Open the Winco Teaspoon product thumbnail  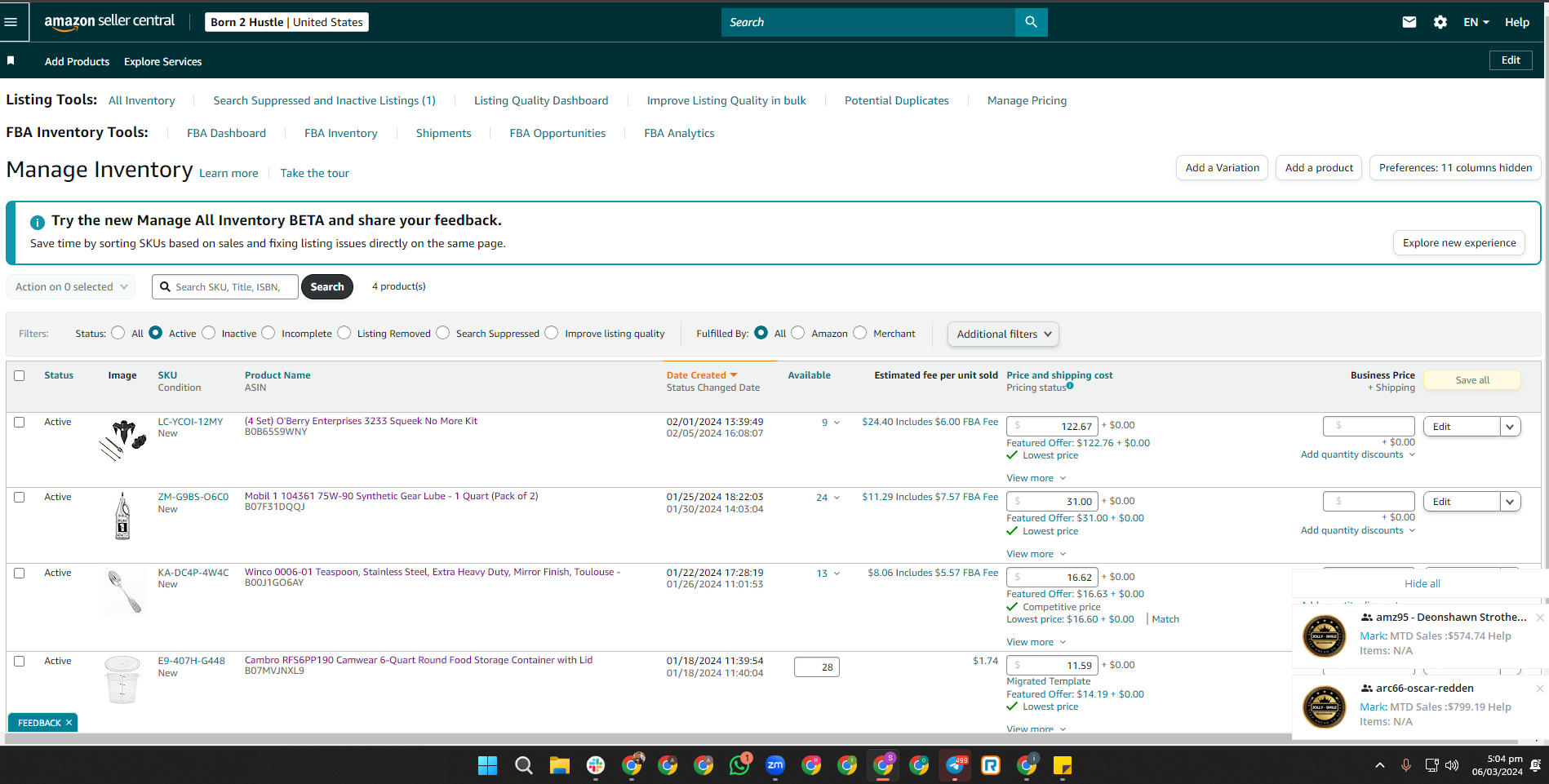coord(122,591)
